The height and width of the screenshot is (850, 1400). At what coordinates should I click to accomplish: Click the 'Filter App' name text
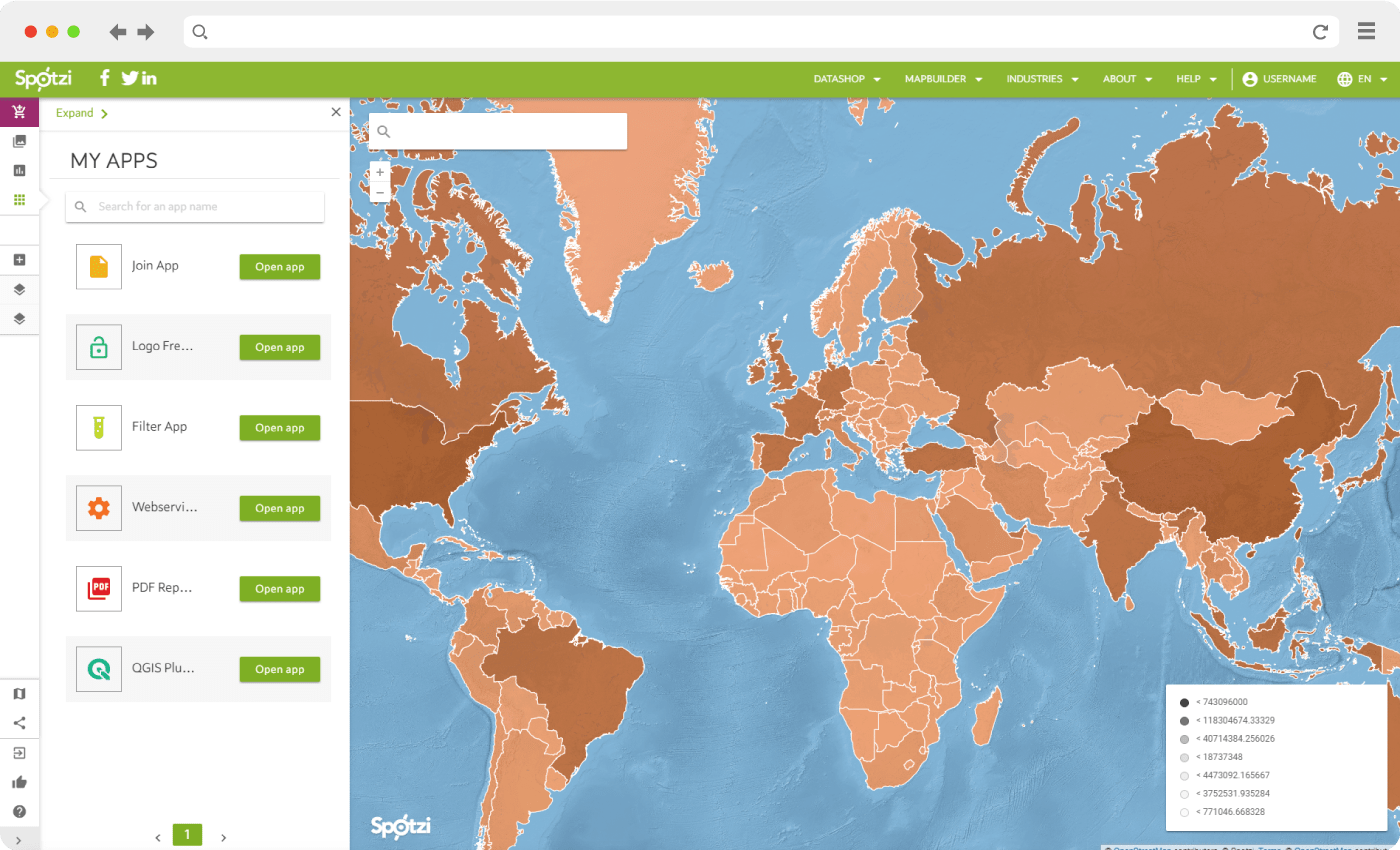(x=160, y=427)
